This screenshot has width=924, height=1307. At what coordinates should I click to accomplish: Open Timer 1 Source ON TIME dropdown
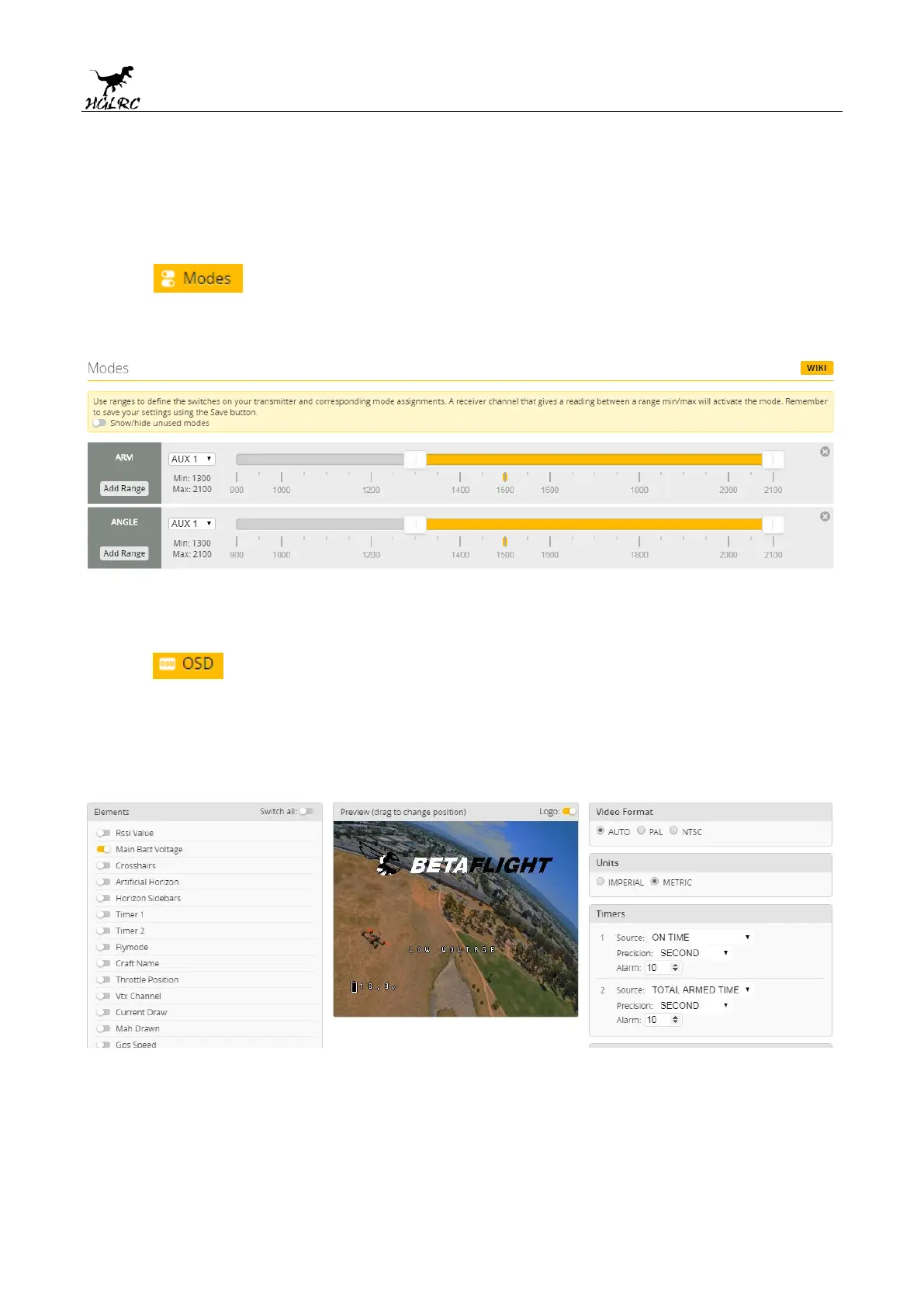pos(701,938)
